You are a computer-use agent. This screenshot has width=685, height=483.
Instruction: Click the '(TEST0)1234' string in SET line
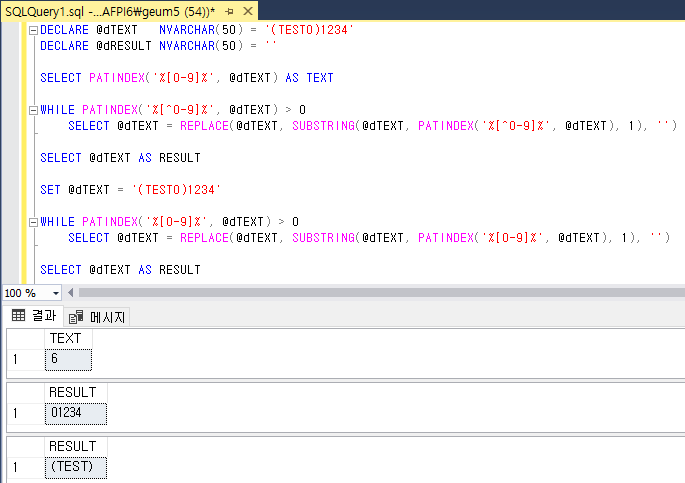click(x=176, y=190)
